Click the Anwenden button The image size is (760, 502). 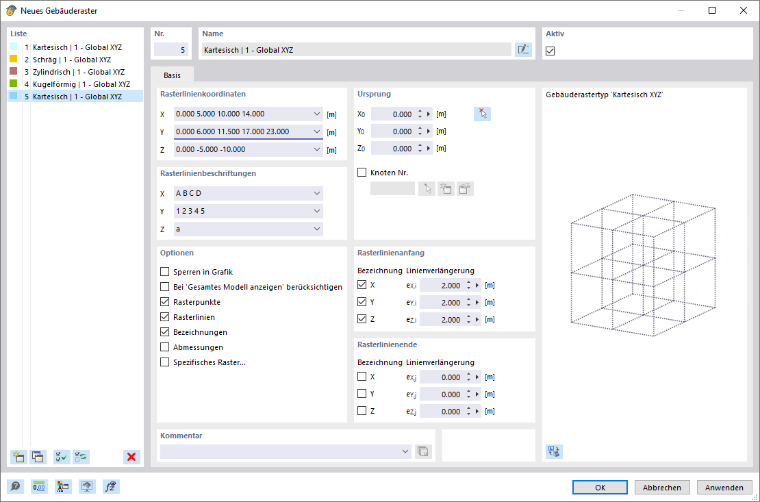point(724,487)
